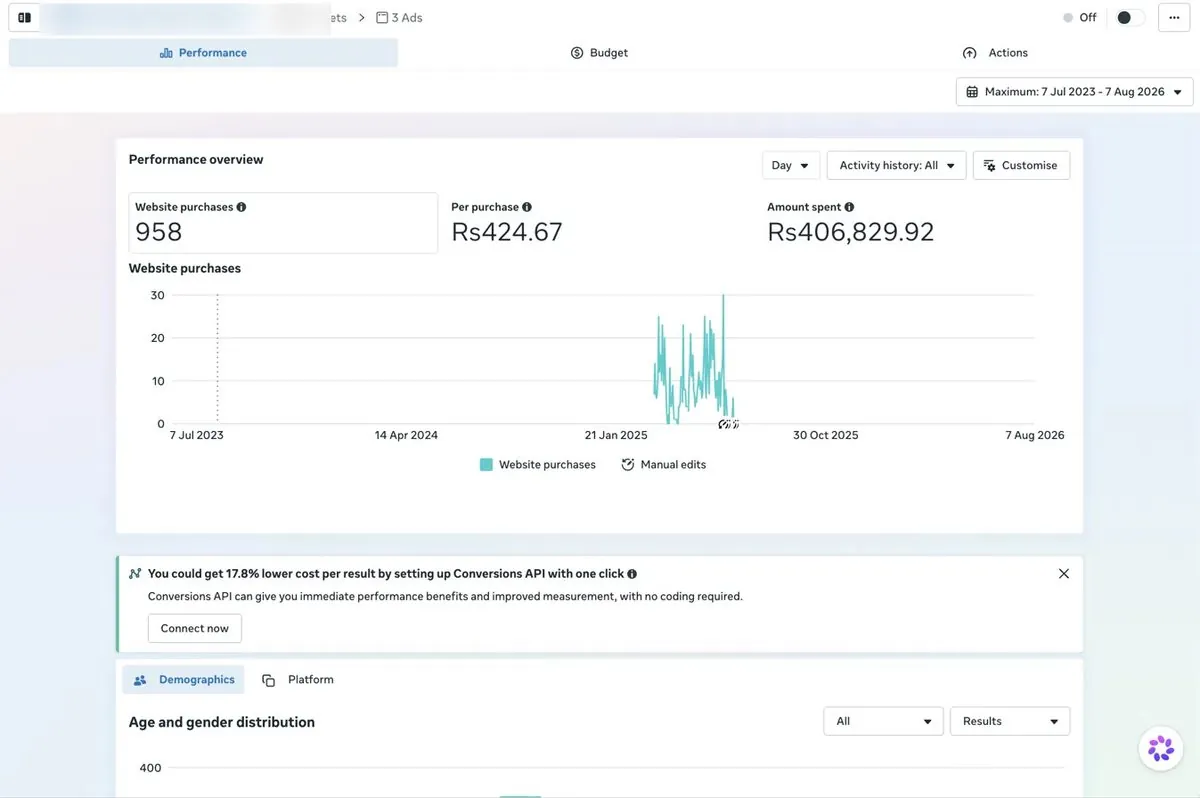Select the Platform tab
This screenshot has height=798, width=1200.
(x=298, y=680)
